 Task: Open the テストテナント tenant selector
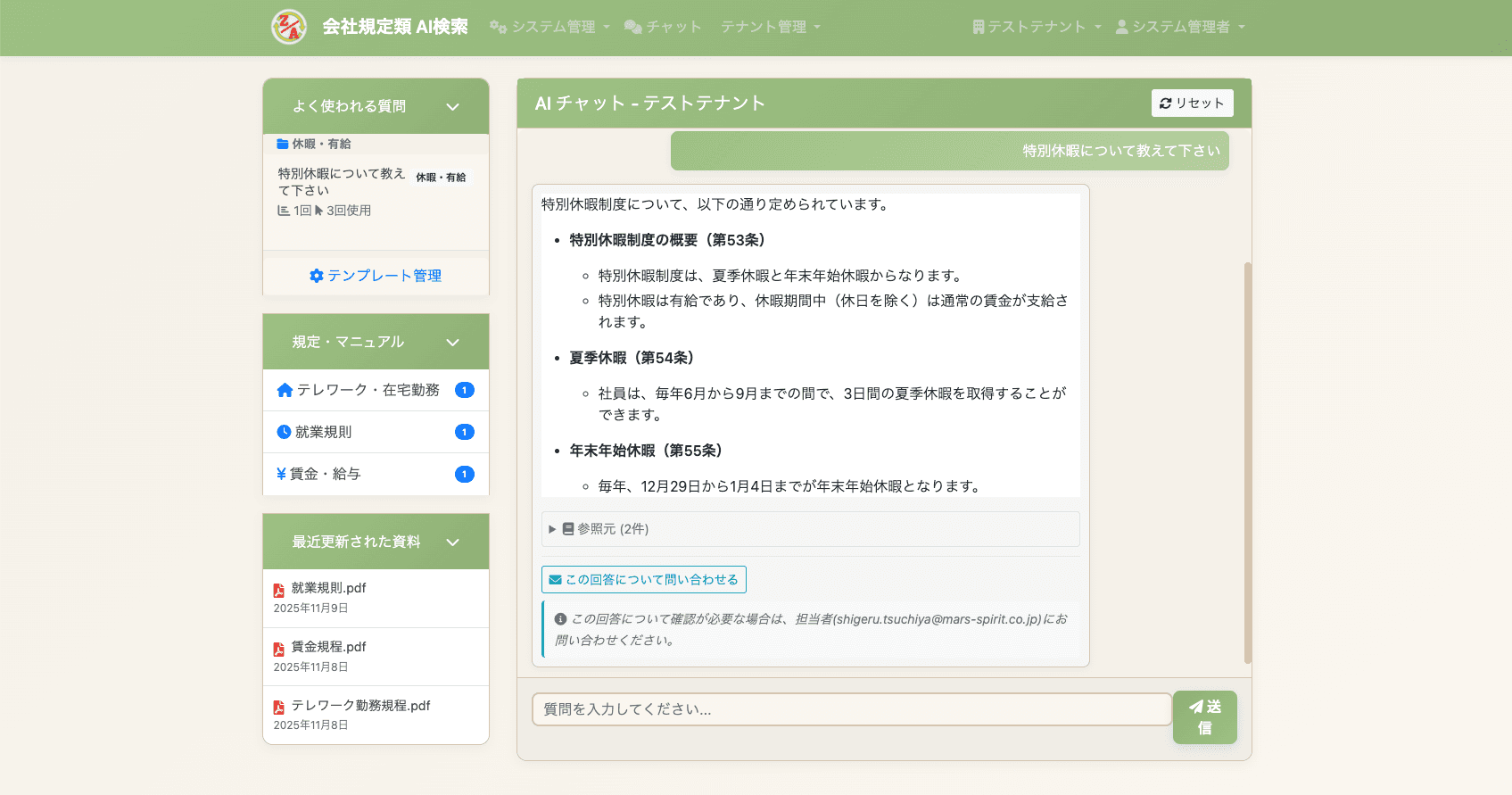pos(1037,27)
